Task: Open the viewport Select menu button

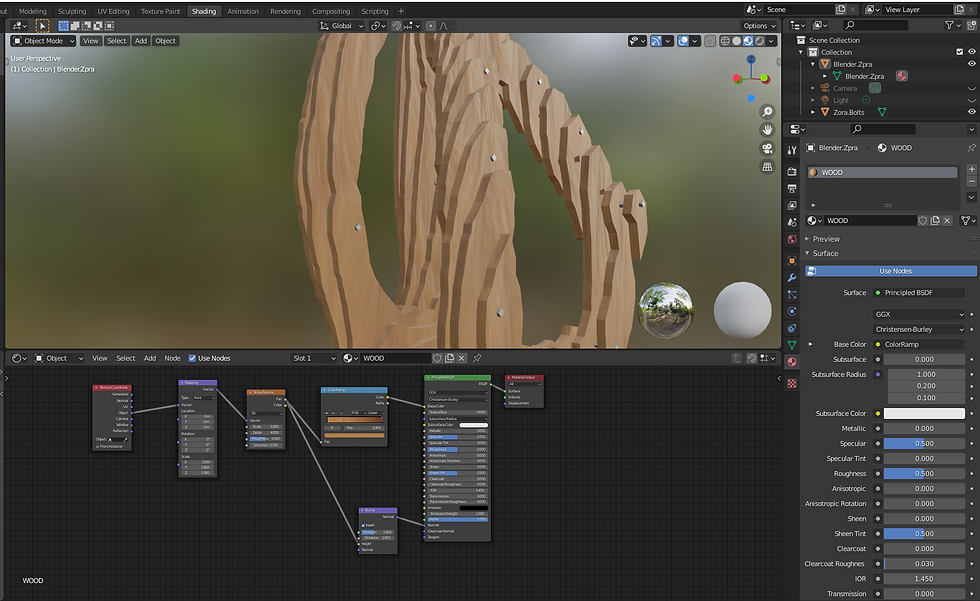Action: tap(116, 41)
